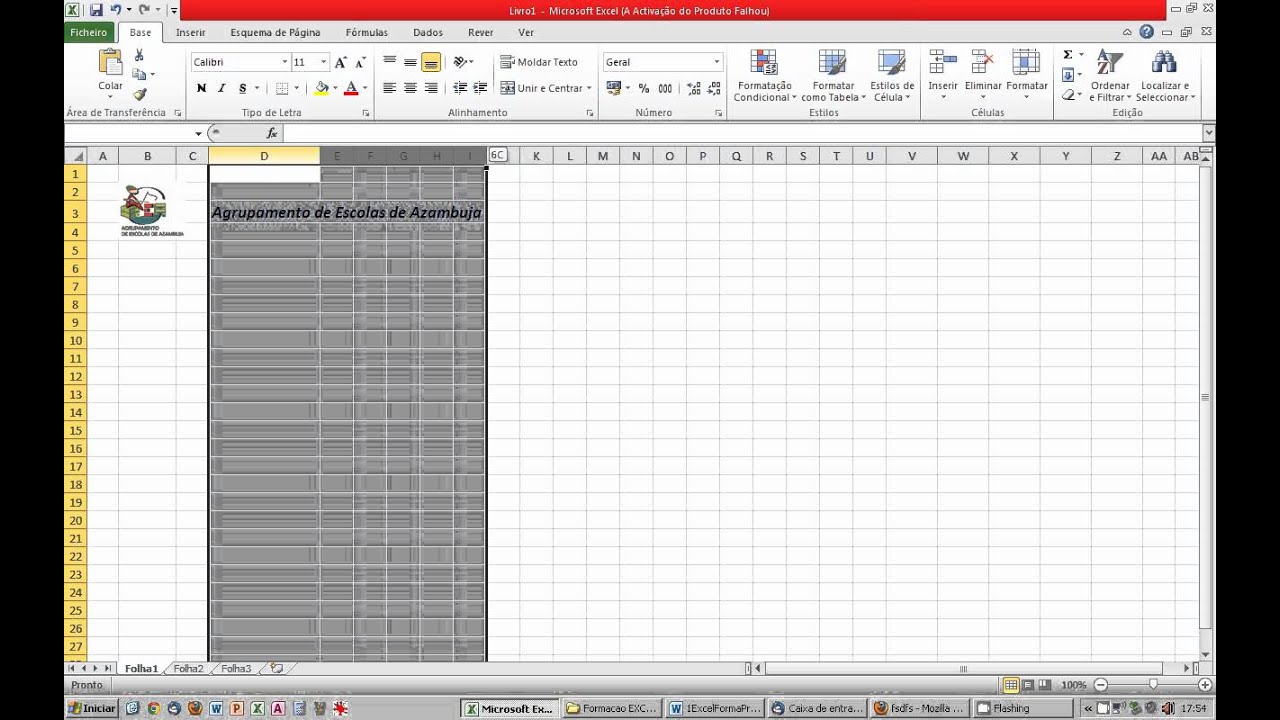Image resolution: width=1280 pixels, height=720 pixels.
Task: Click the Eliminar cells button
Action: [x=983, y=76]
